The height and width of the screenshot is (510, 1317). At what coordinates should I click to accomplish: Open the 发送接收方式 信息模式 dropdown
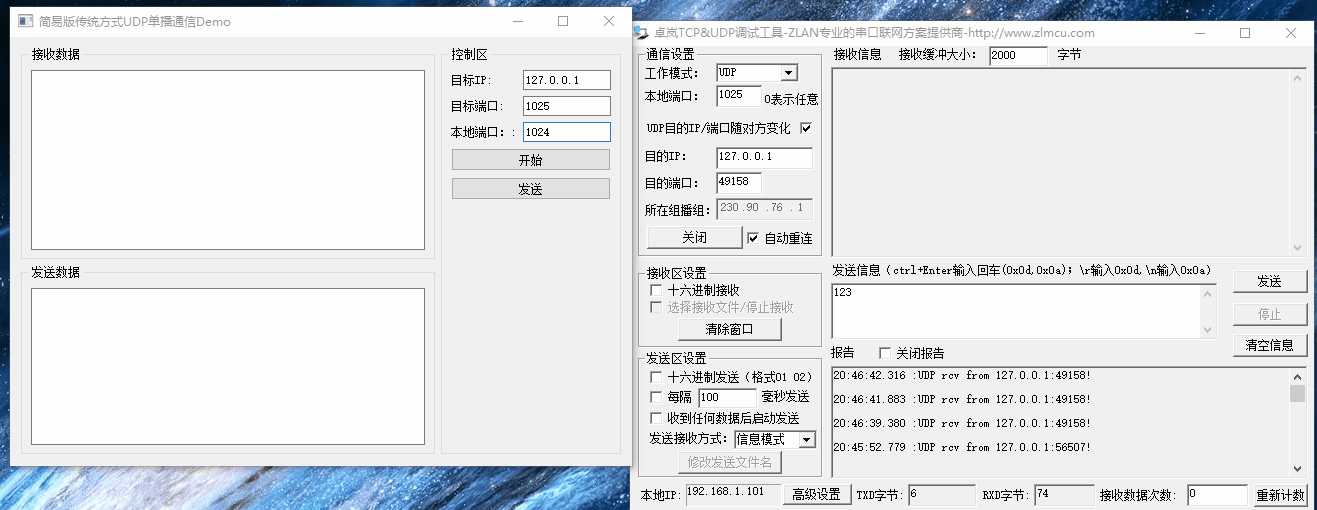pos(807,440)
